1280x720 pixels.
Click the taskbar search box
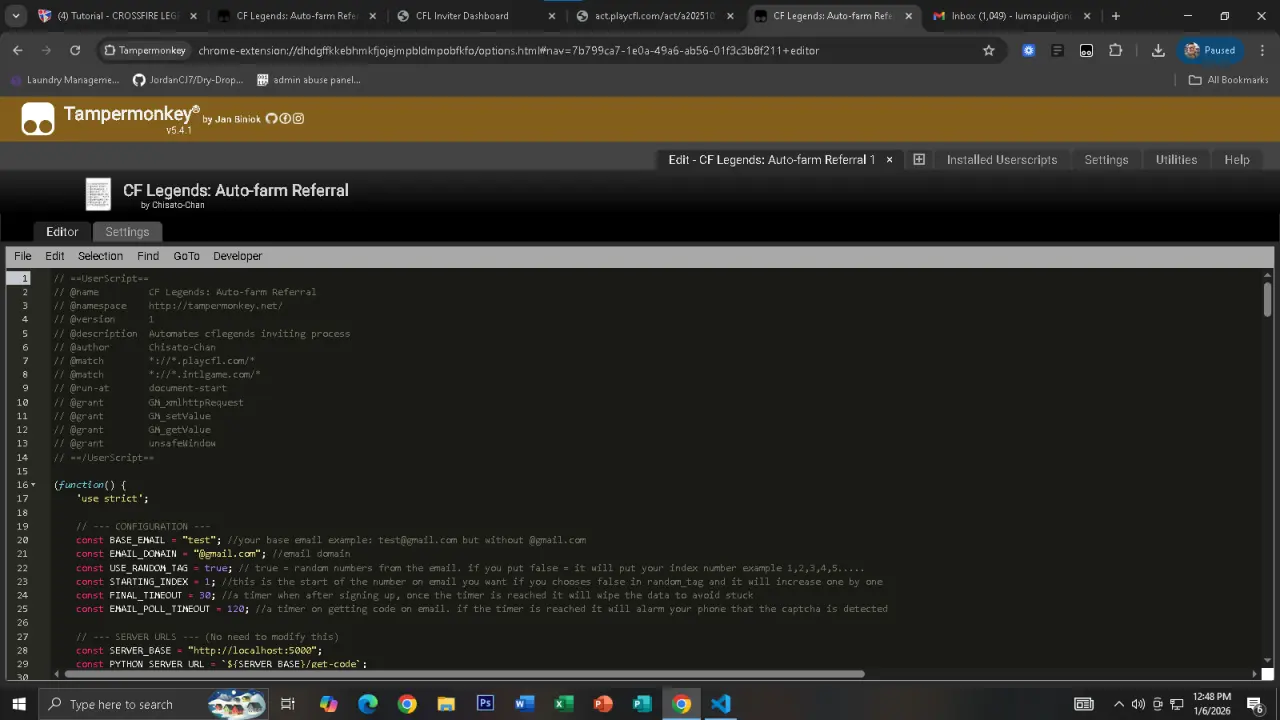coord(155,704)
